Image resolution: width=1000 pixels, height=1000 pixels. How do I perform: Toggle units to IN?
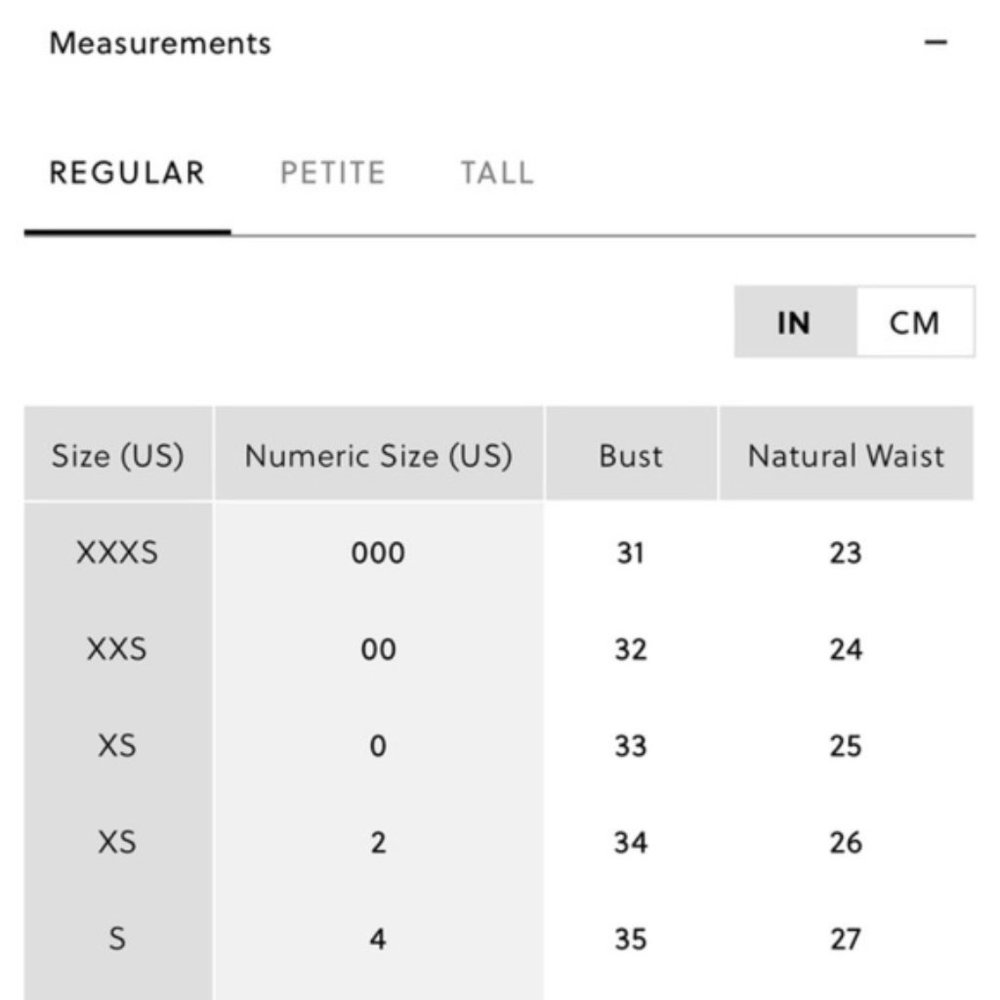795,322
